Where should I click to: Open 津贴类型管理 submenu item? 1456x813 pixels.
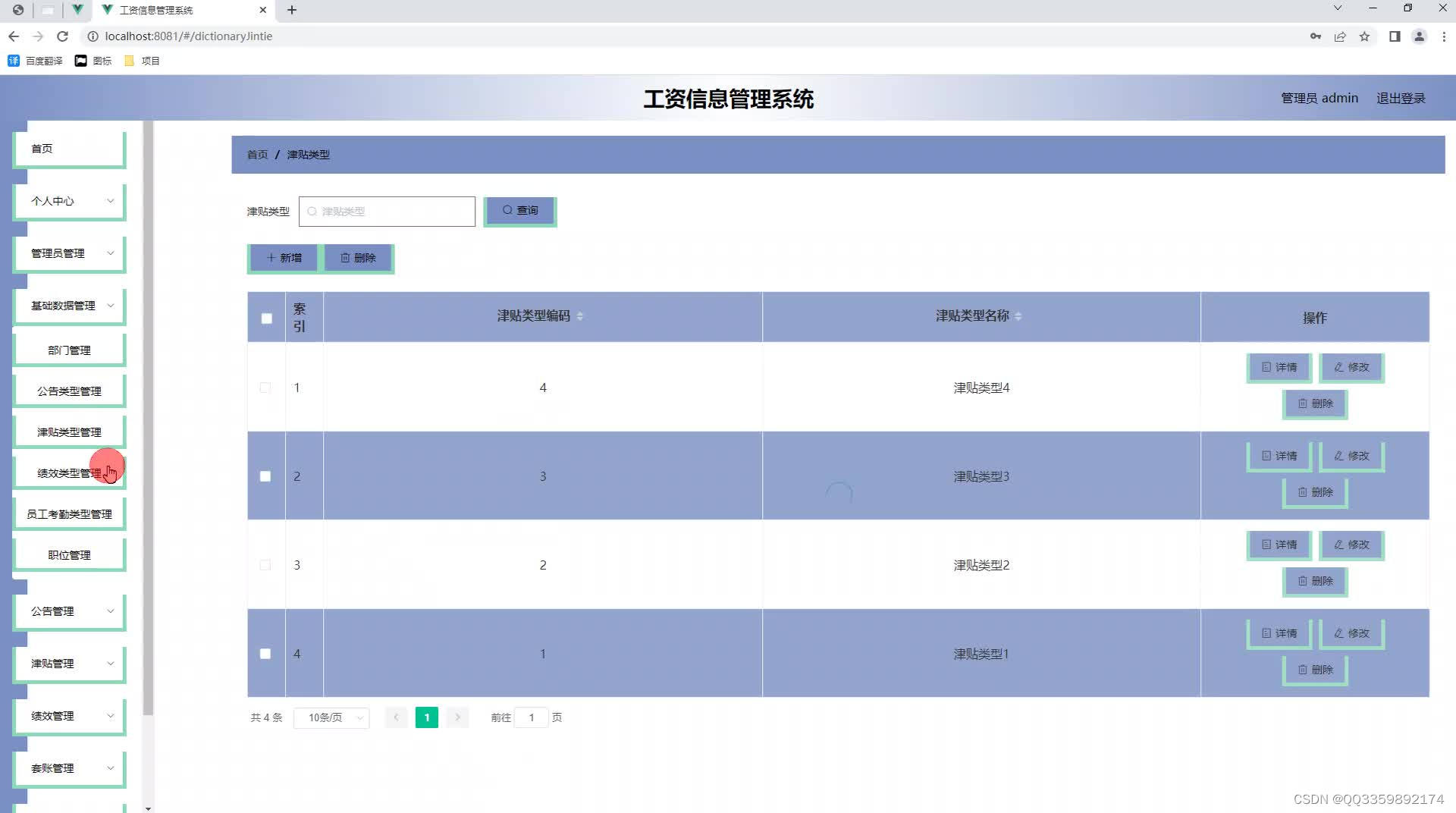coord(69,432)
